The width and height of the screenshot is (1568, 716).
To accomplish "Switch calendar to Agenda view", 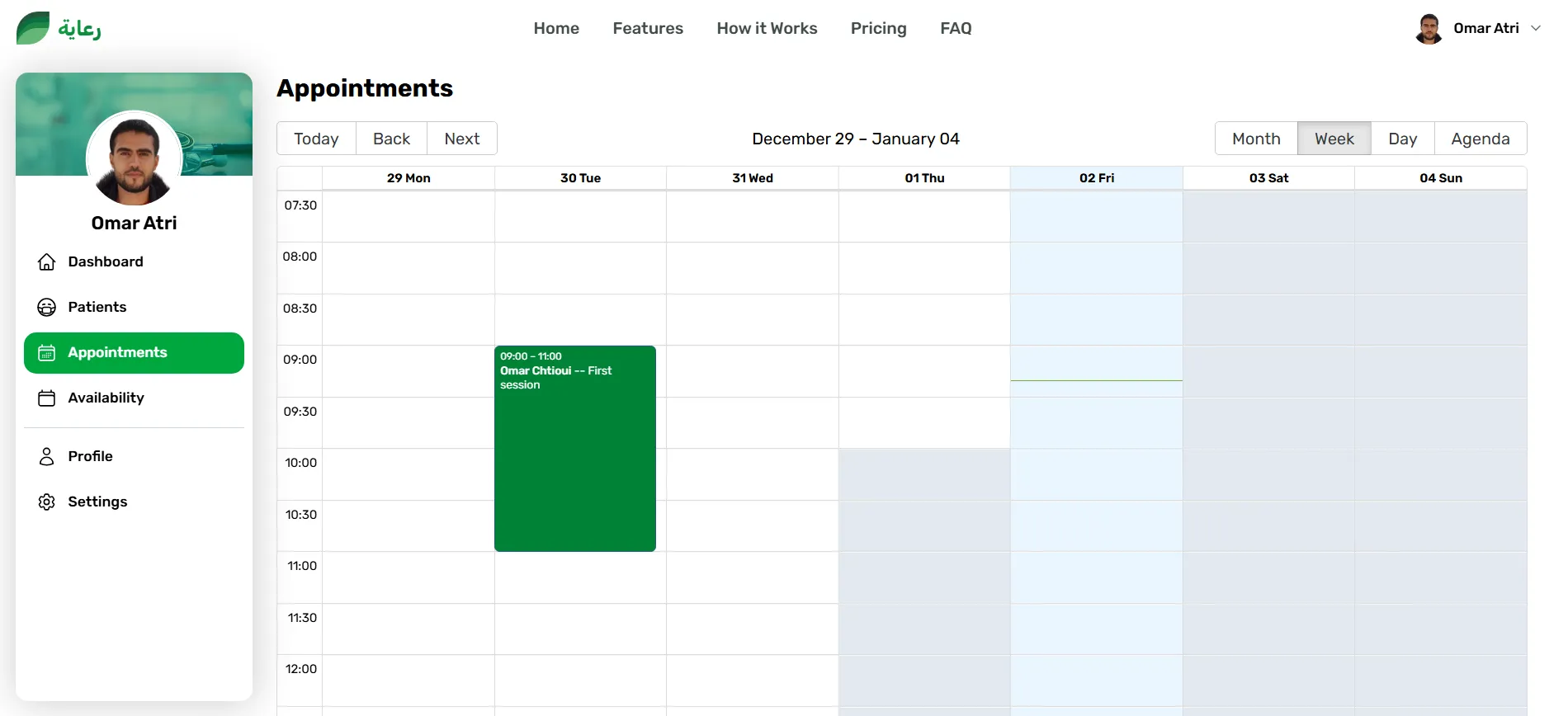I will coord(1480,139).
